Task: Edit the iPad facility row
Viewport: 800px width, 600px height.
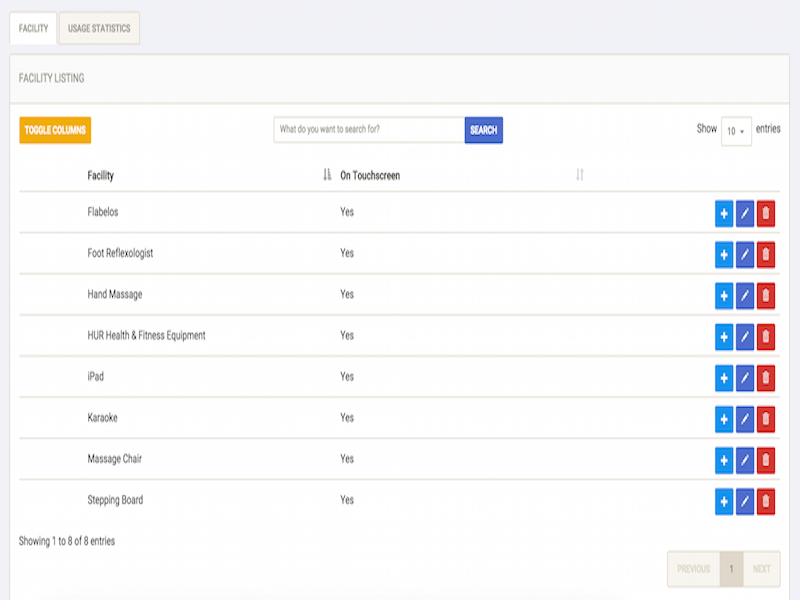Action: pos(744,378)
